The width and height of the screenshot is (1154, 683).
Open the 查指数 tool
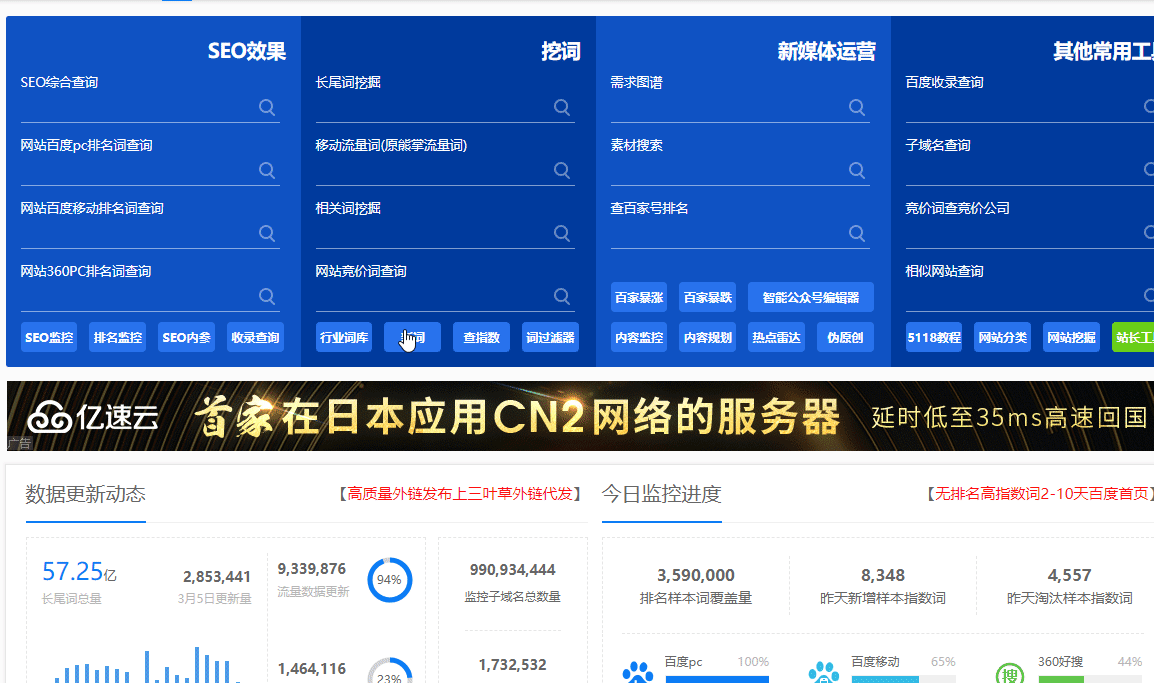(x=481, y=337)
